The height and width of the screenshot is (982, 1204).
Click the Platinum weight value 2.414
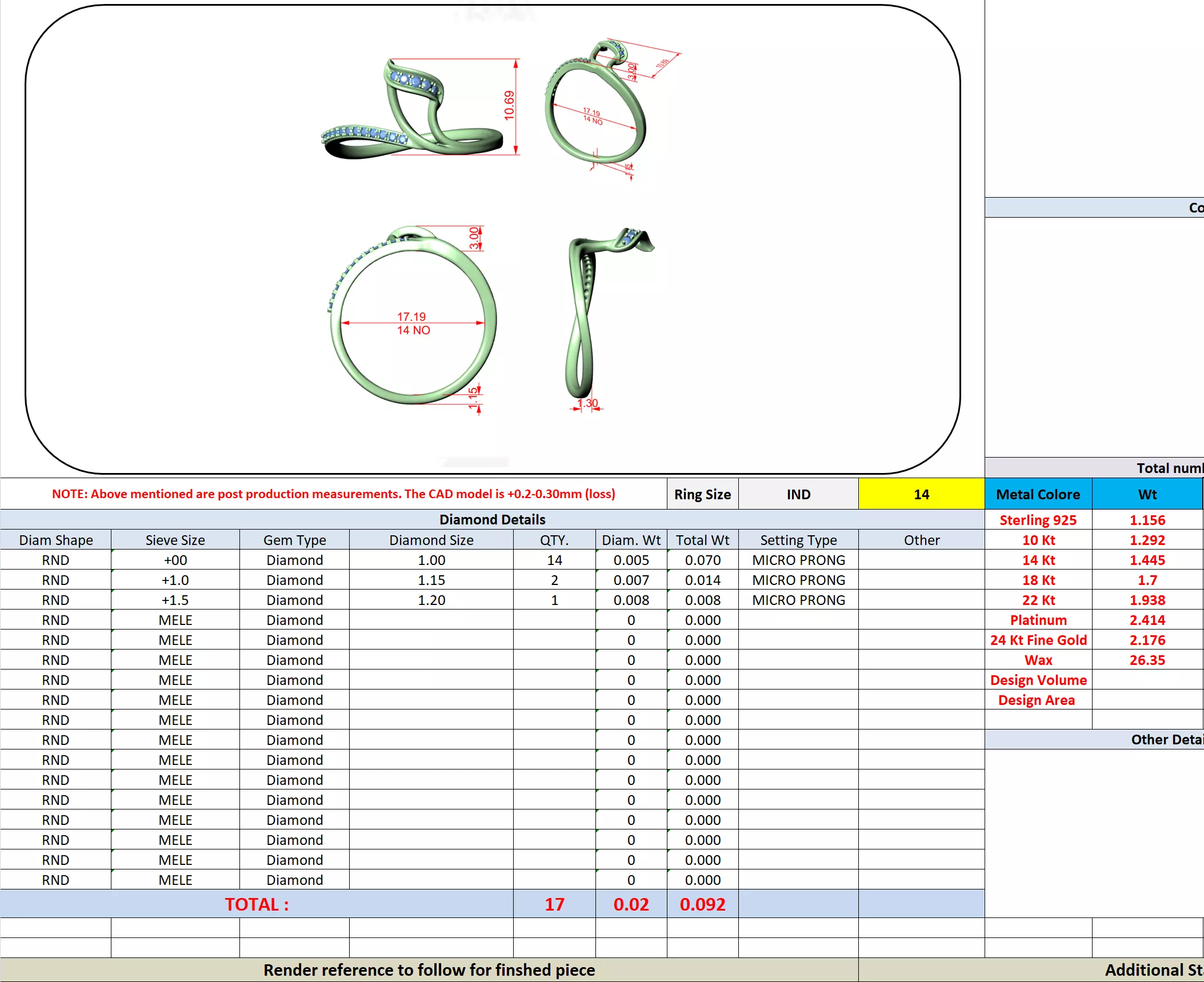click(1147, 620)
